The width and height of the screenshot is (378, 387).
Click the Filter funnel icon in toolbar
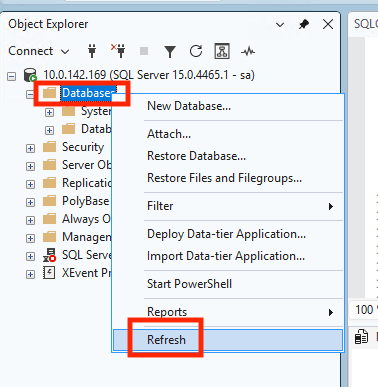click(170, 51)
